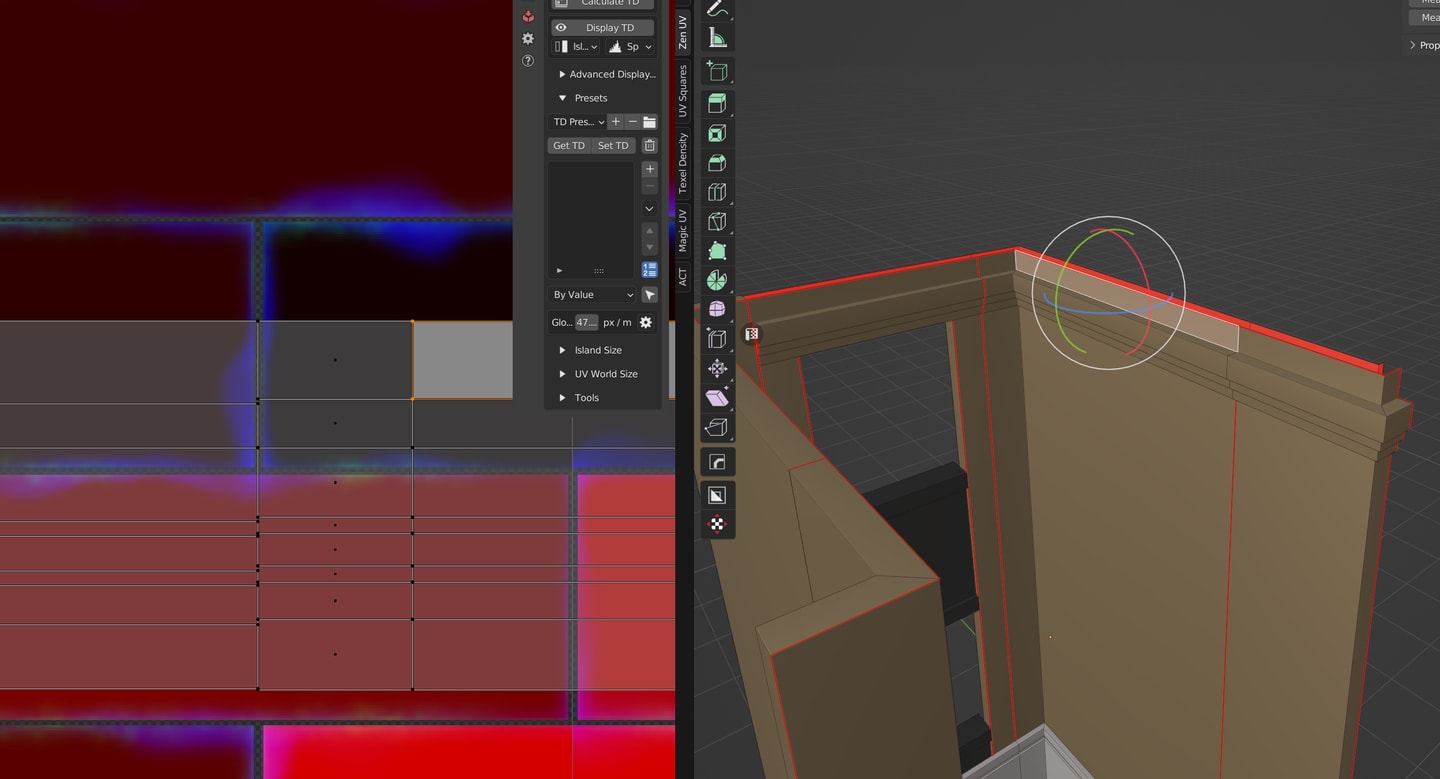Open the presets folder icon
The height and width of the screenshot is (779, 1440).
point(649,122)
